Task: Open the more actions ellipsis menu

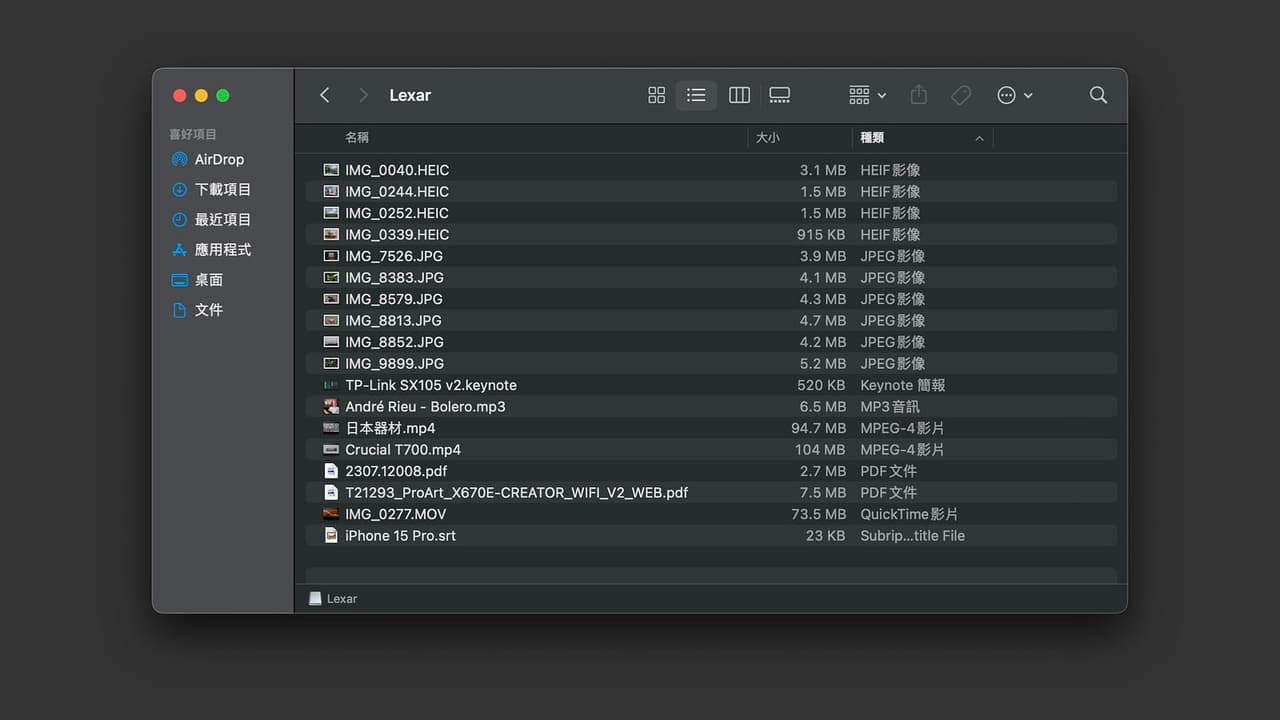Action: click(1014, 95)
